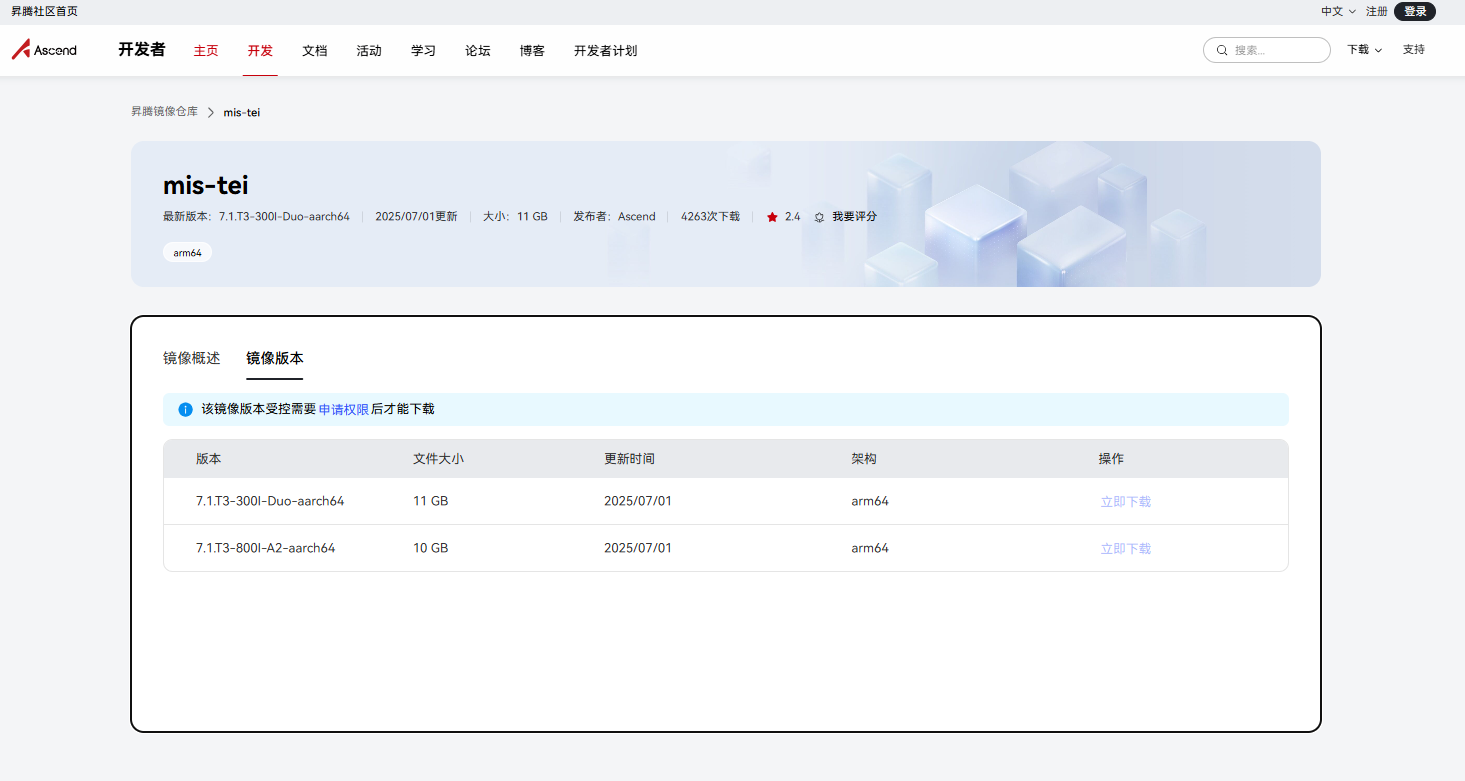1465x781 pixels.
Task: Click the 2.4 rating value
Action: (792, 217)
